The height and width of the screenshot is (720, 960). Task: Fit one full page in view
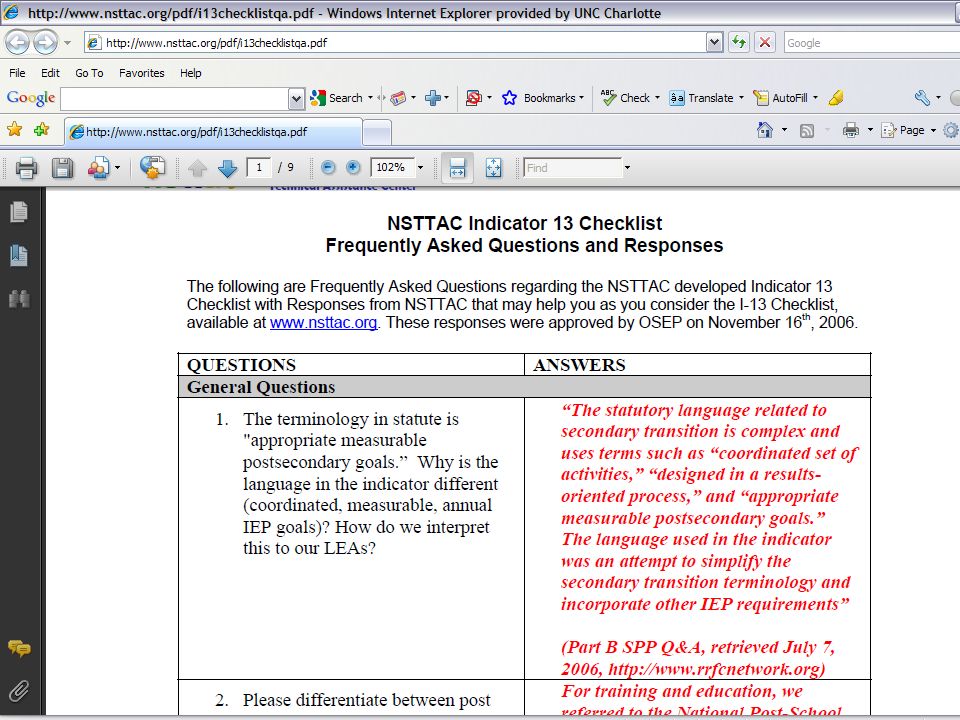(x=493, y=167)
